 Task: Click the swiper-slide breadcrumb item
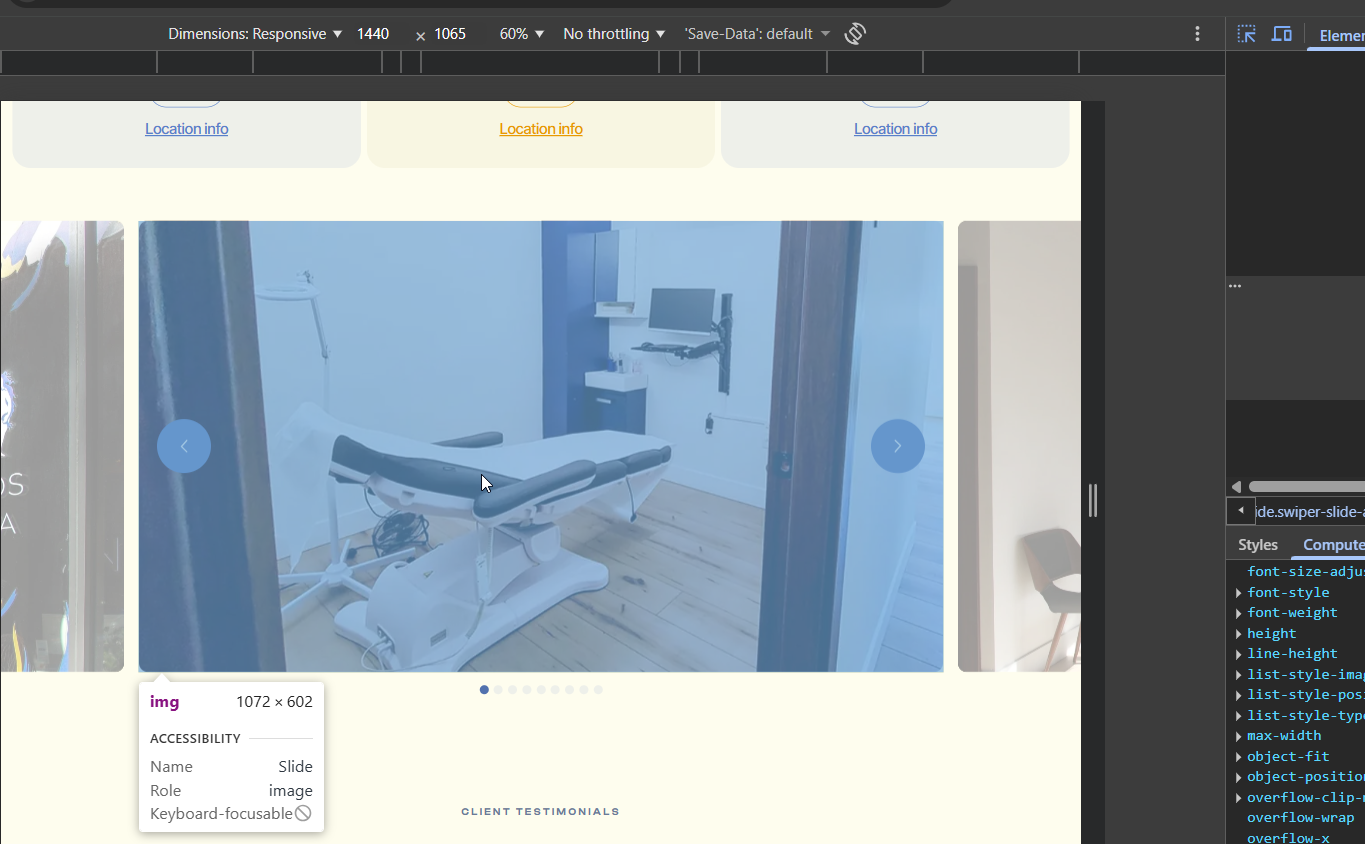pos(1309,512)
